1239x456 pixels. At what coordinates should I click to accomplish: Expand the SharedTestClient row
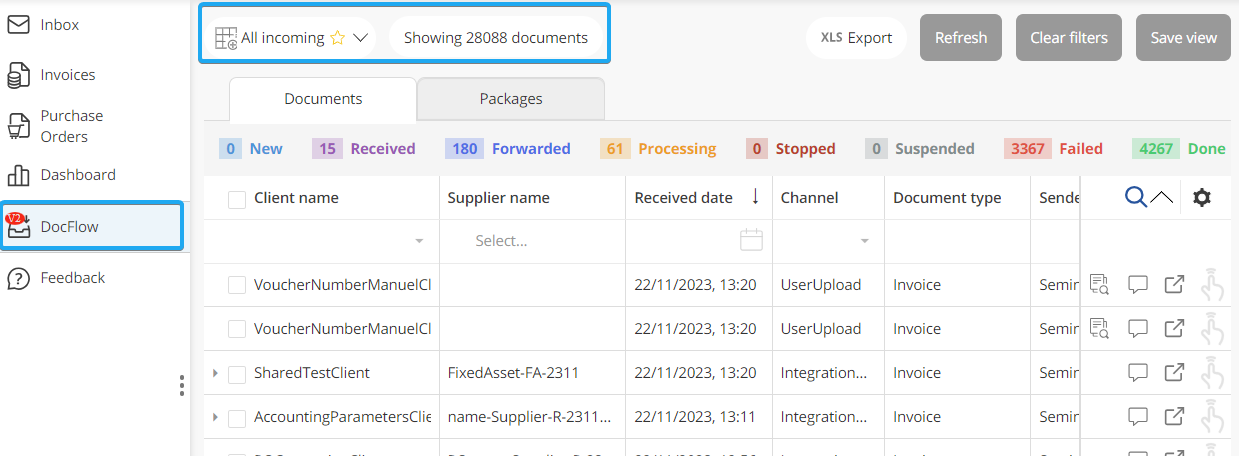point(215,373)
